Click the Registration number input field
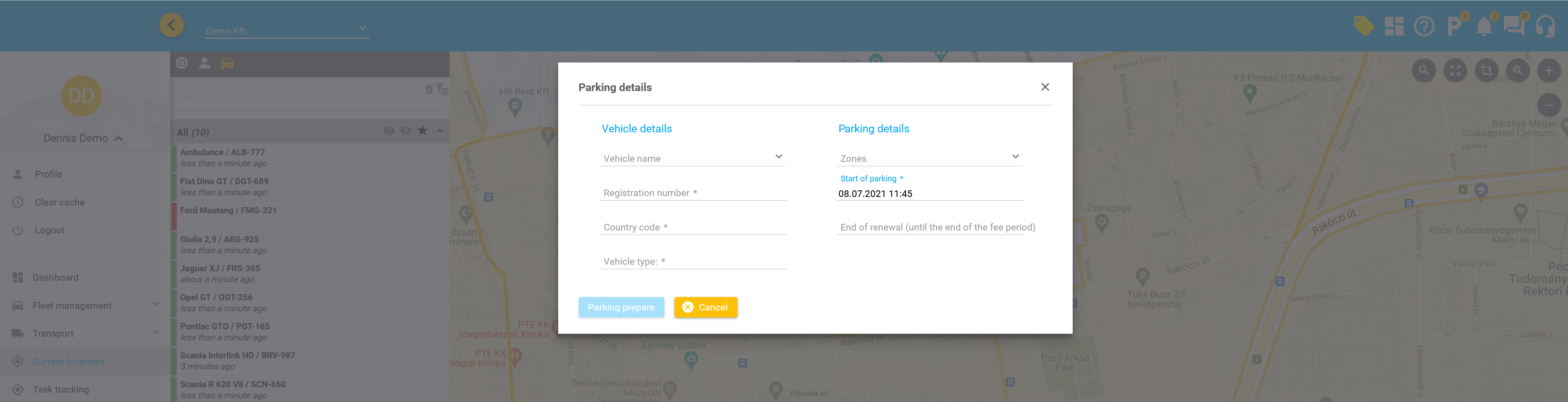 click(693, 192)
